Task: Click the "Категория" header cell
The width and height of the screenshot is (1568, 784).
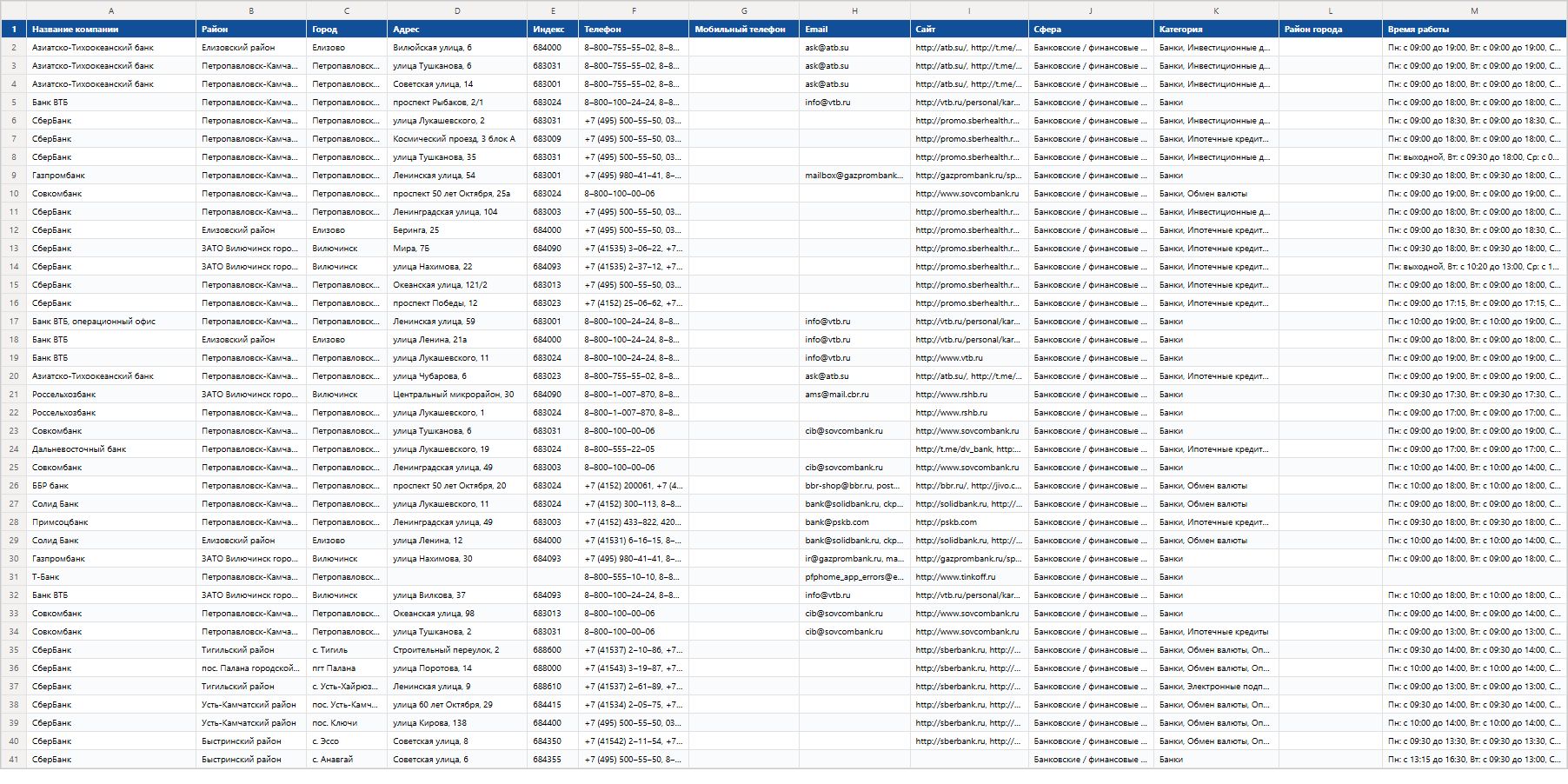Action: [x=1216, y=30]
